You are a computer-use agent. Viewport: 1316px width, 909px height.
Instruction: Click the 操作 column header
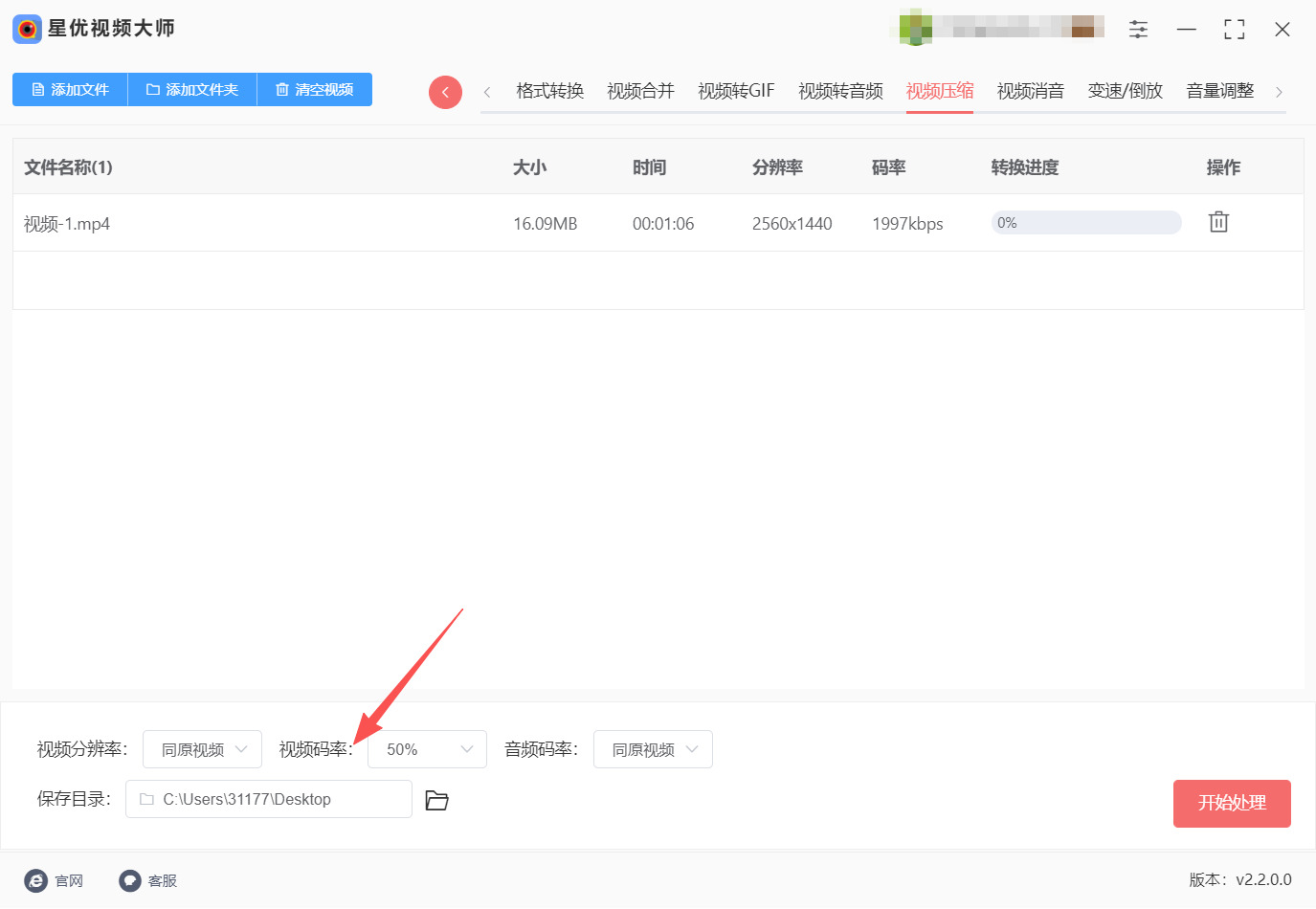1223,167
